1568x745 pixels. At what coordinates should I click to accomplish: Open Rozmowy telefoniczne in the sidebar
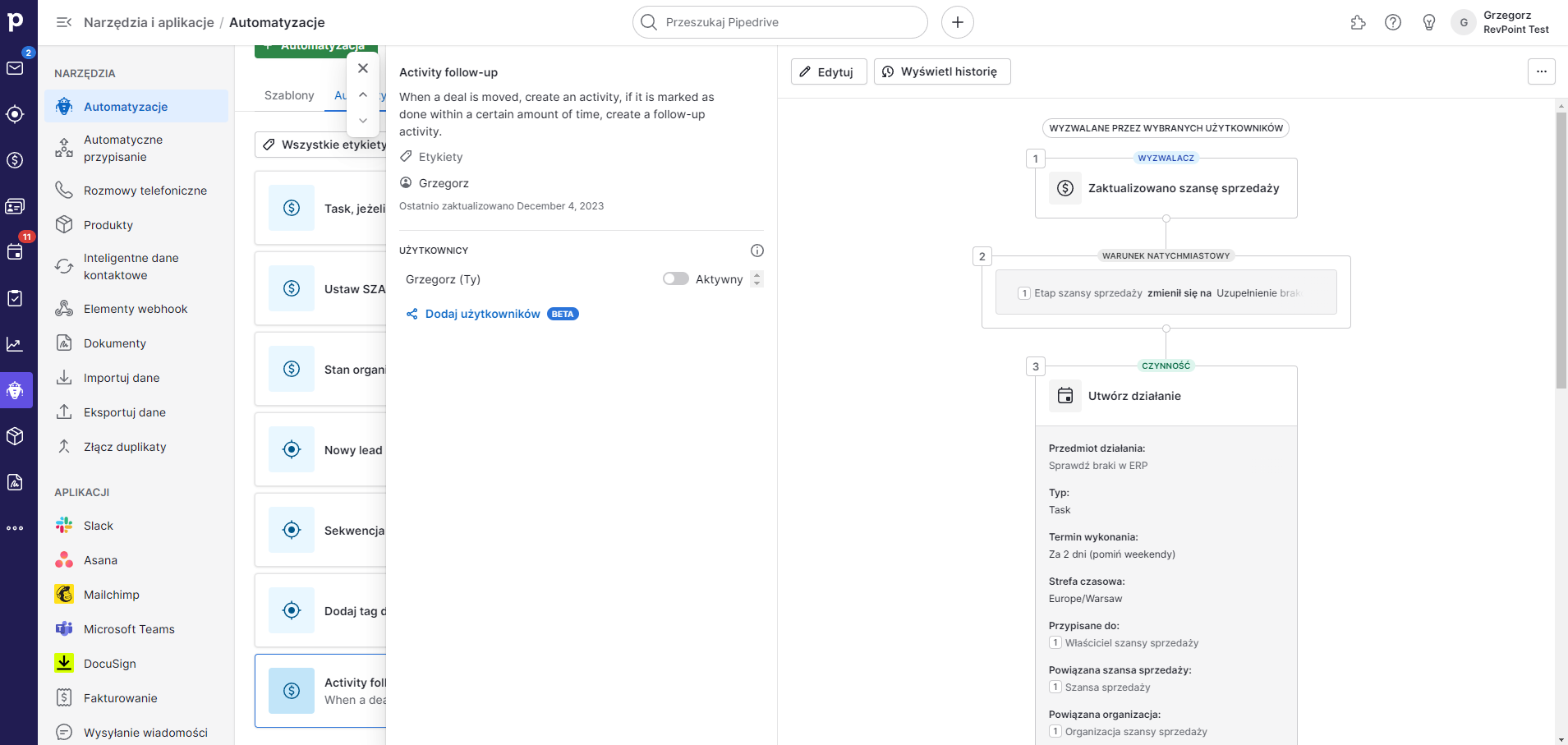137,191
